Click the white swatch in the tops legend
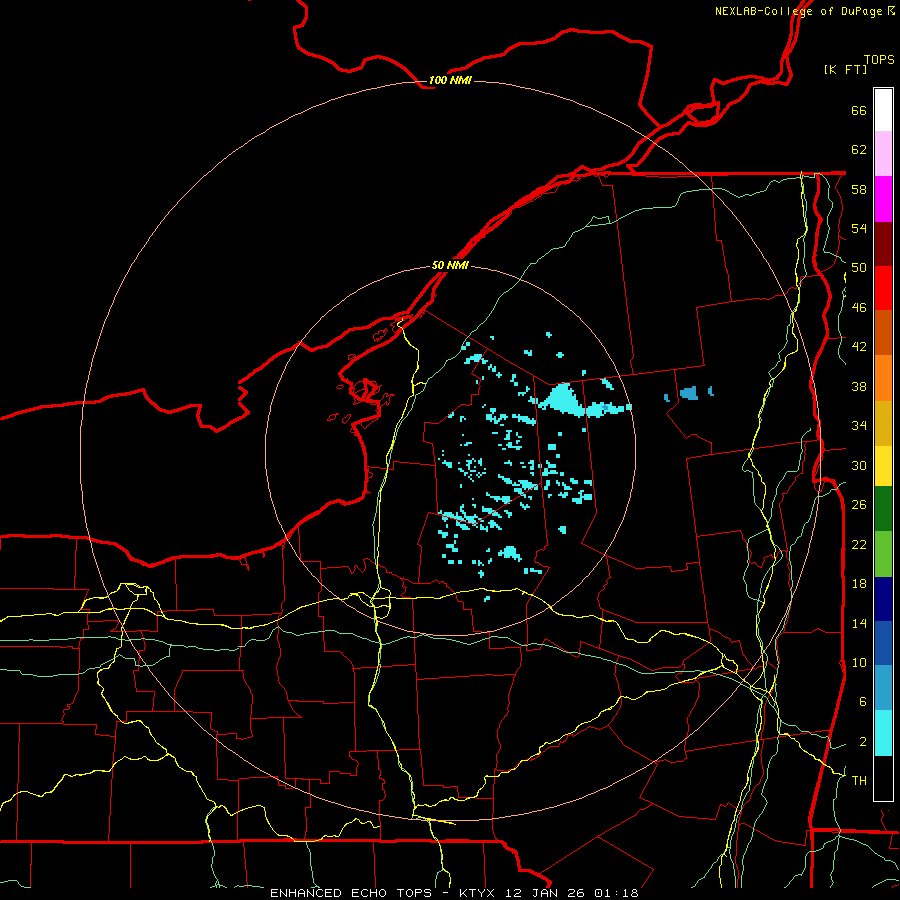Viewport: 900px width, 900px height. 883,110
